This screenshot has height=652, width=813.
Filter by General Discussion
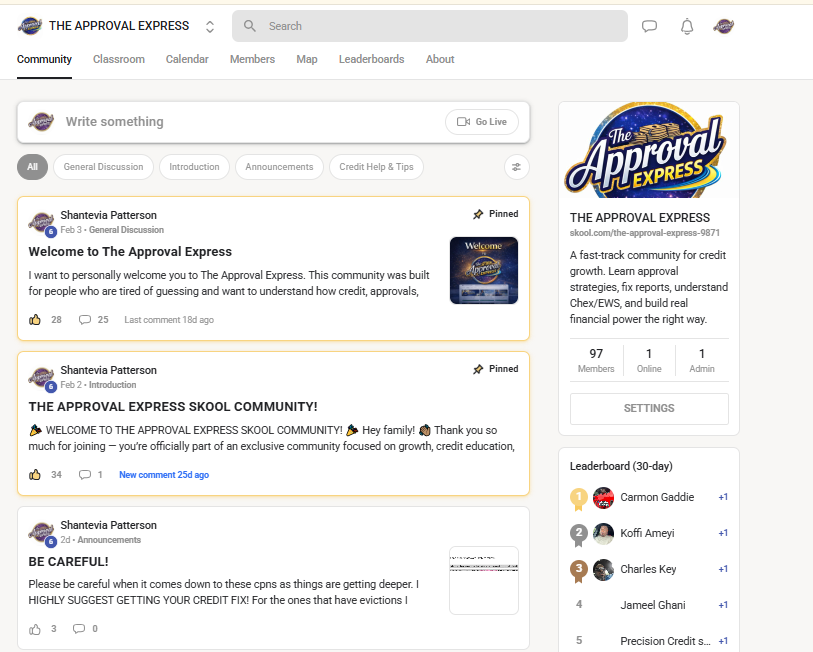[103, 167]
